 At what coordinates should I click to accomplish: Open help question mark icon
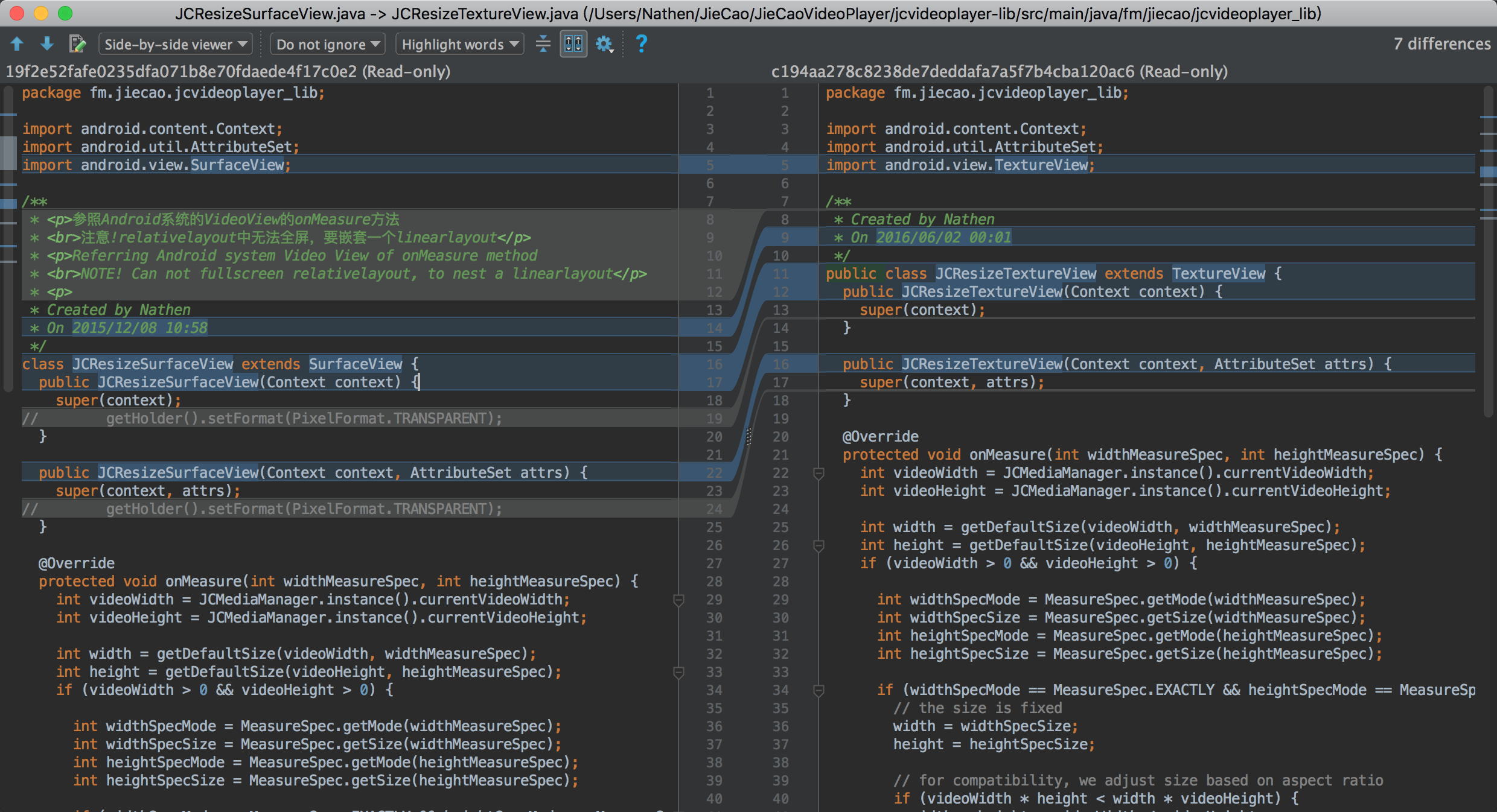[x=641, y=44]
